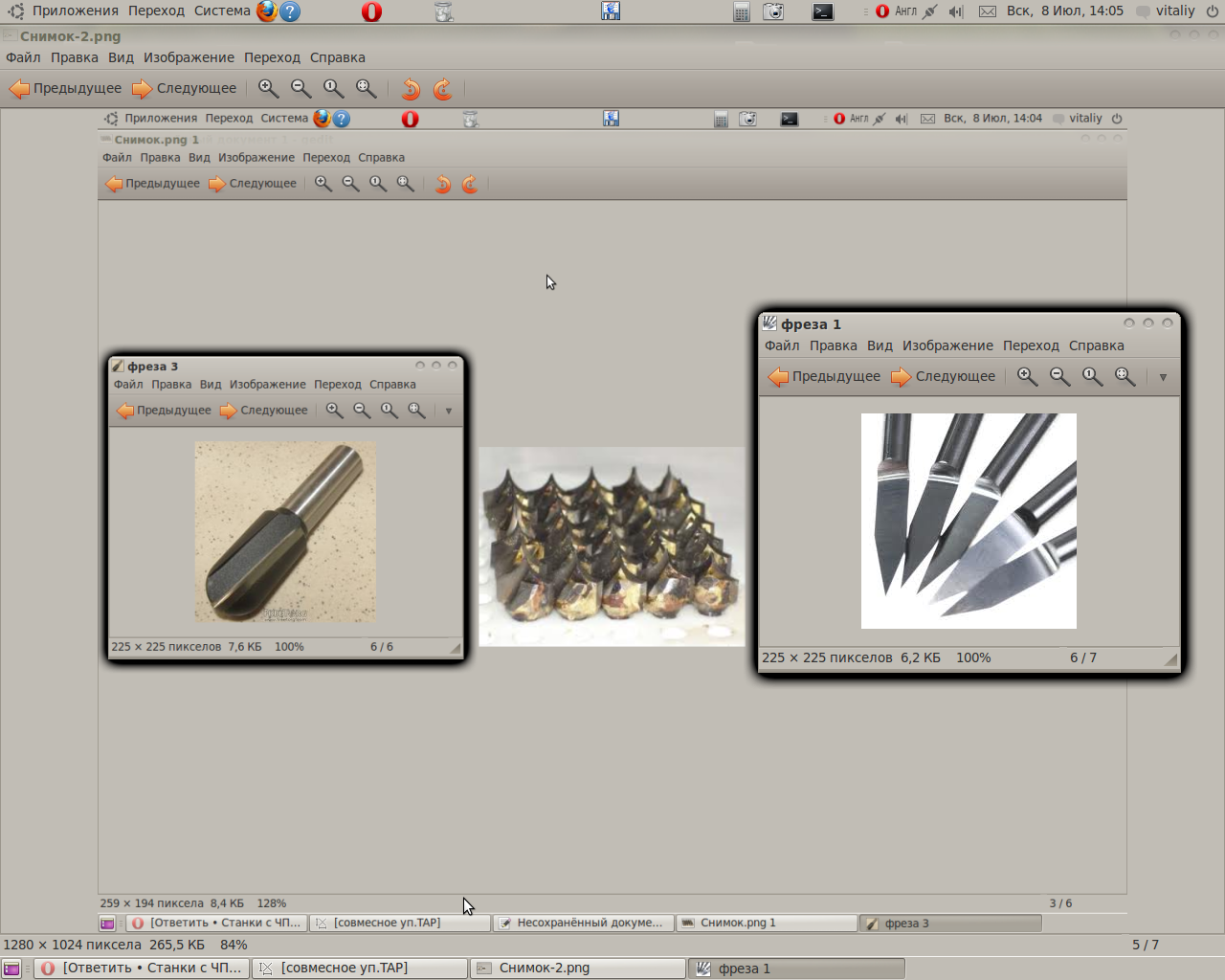Open the blue Help icon in the panel
Screen dimensions: 1225x980
(x=290, y=11)
